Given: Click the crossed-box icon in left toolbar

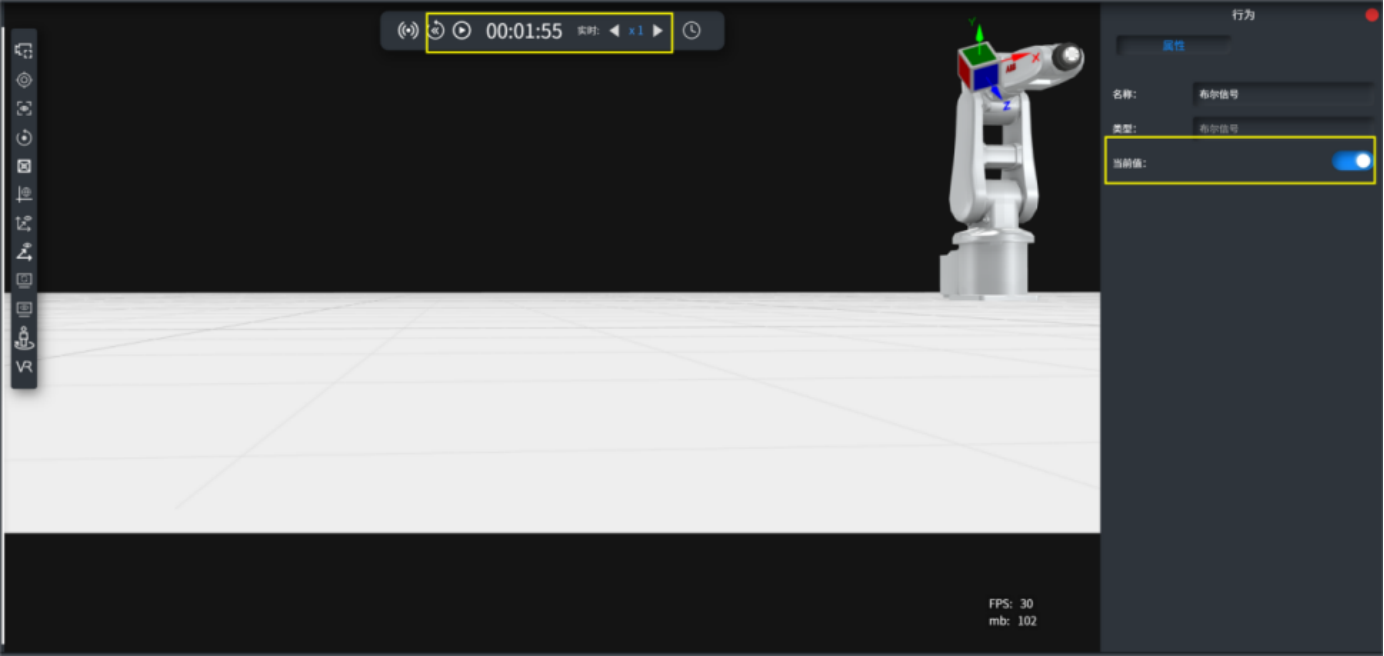Looking at the screenshot, I should 24,166.
